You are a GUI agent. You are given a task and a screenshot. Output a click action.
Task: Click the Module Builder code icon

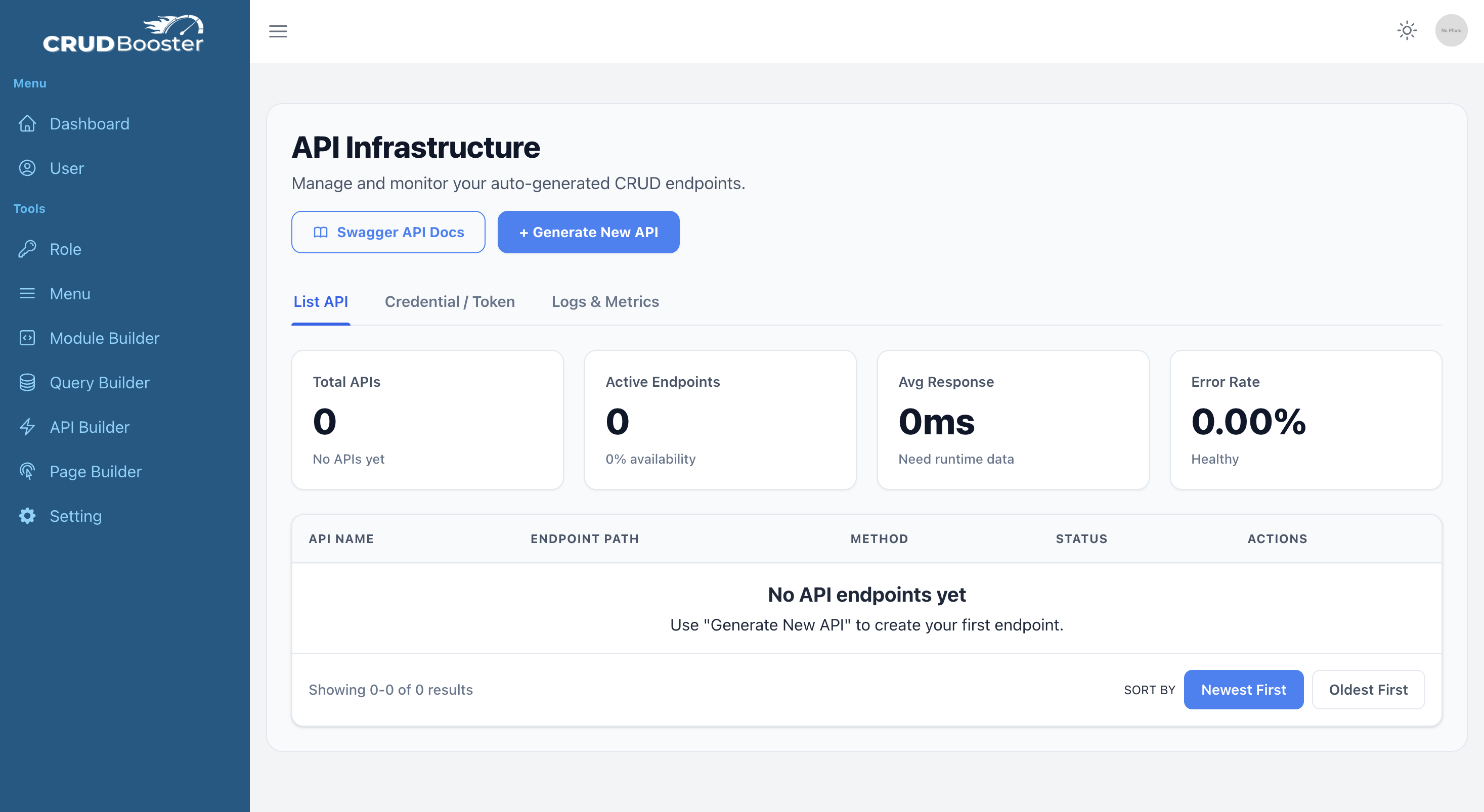[27, 338]
